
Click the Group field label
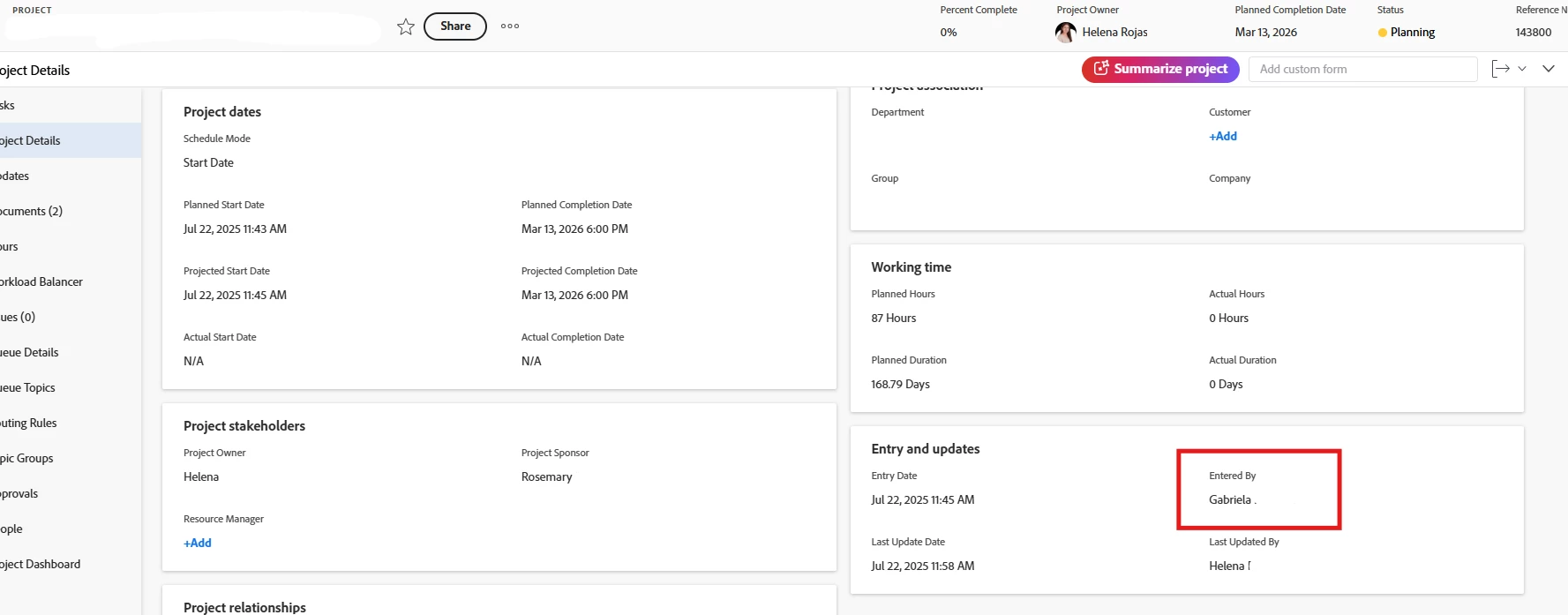click(x=884, y=178)
